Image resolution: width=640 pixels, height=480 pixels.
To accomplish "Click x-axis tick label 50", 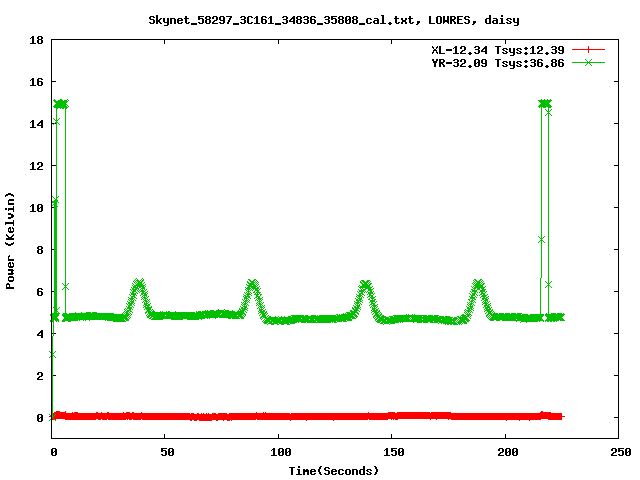I will tap(167, 452).
